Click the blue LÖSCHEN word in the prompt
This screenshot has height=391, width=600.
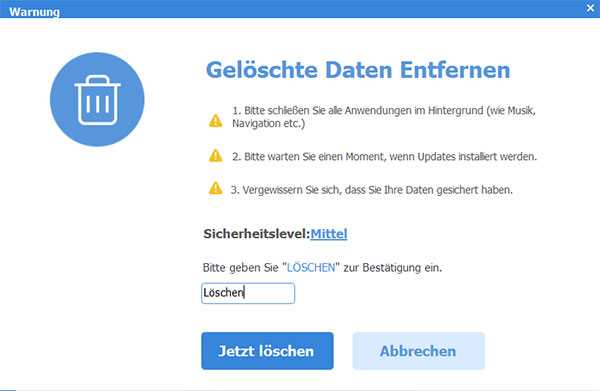[x=311, y=267]
